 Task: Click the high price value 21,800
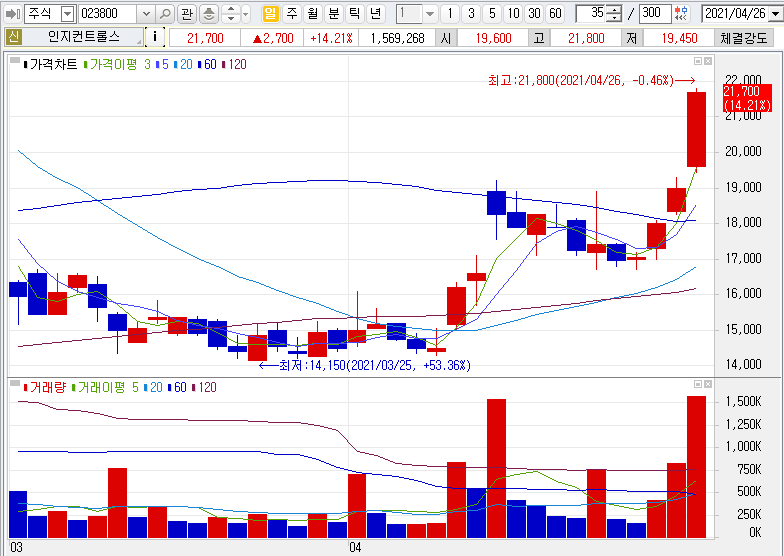click(586, 38)
